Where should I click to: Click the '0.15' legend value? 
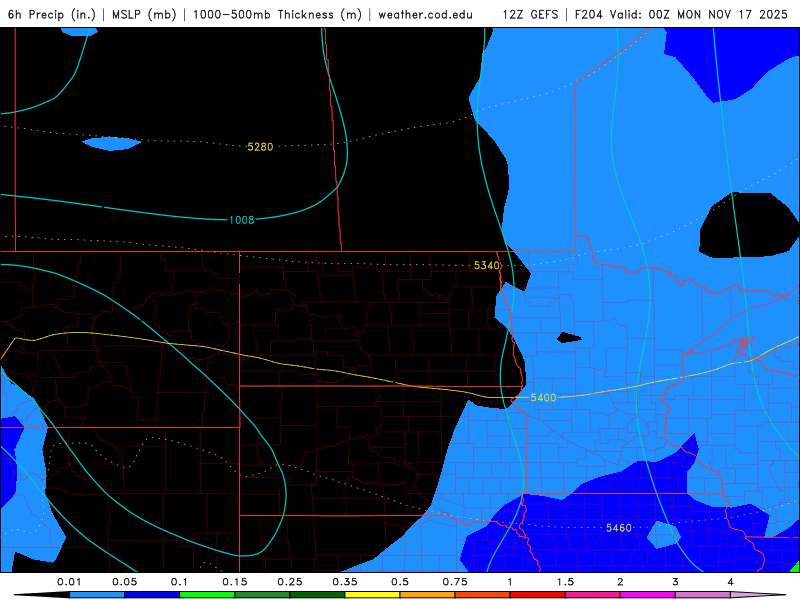coord(235,582)
